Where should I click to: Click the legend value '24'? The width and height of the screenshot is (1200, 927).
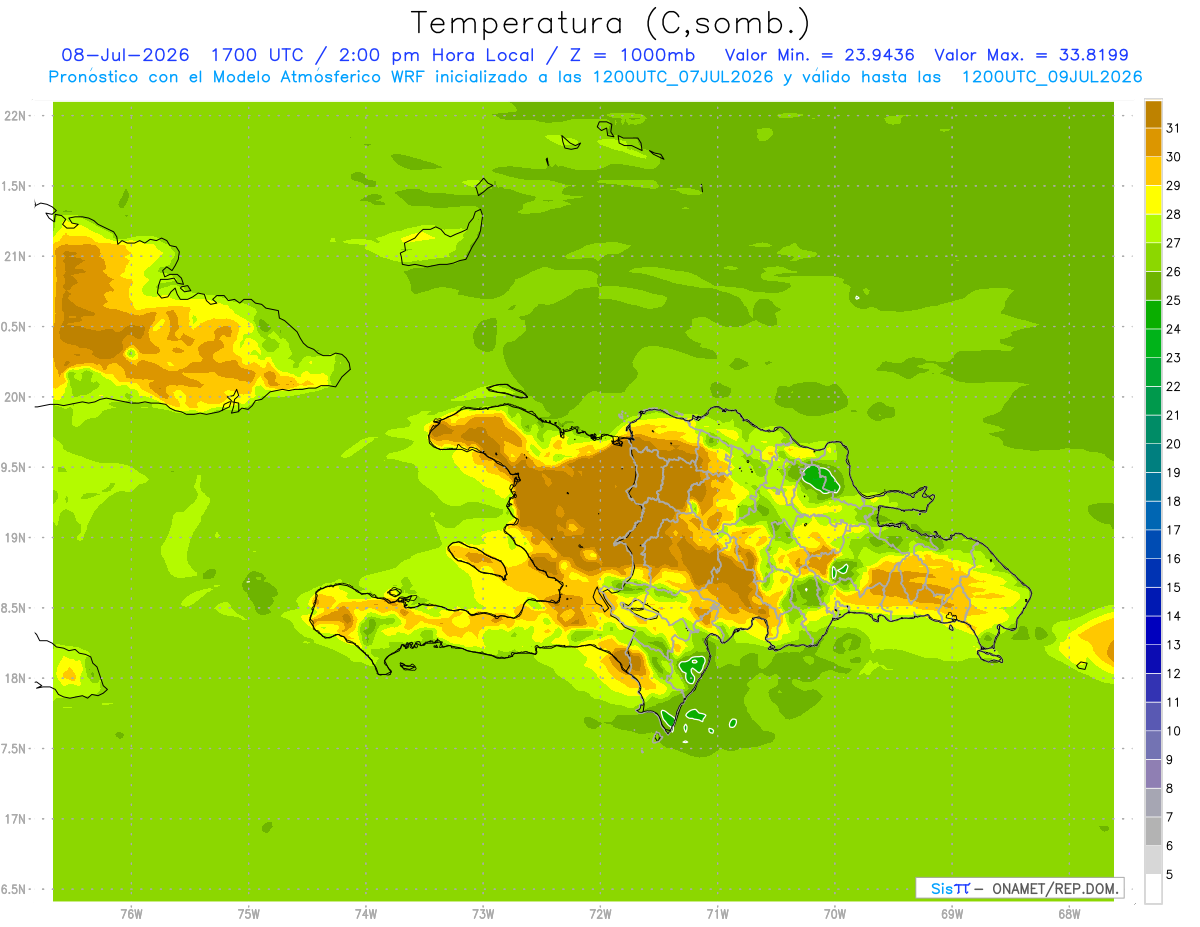point(1172,329)
